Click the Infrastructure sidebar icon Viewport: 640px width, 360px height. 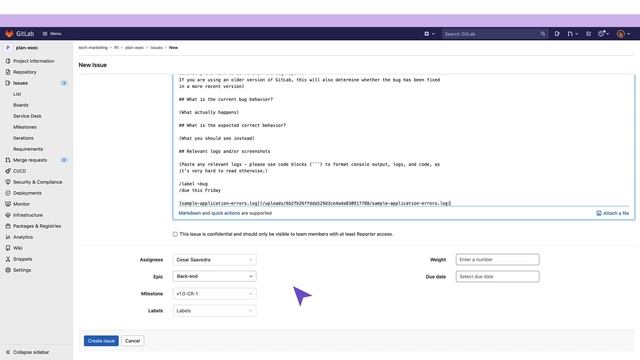point(8,215)
